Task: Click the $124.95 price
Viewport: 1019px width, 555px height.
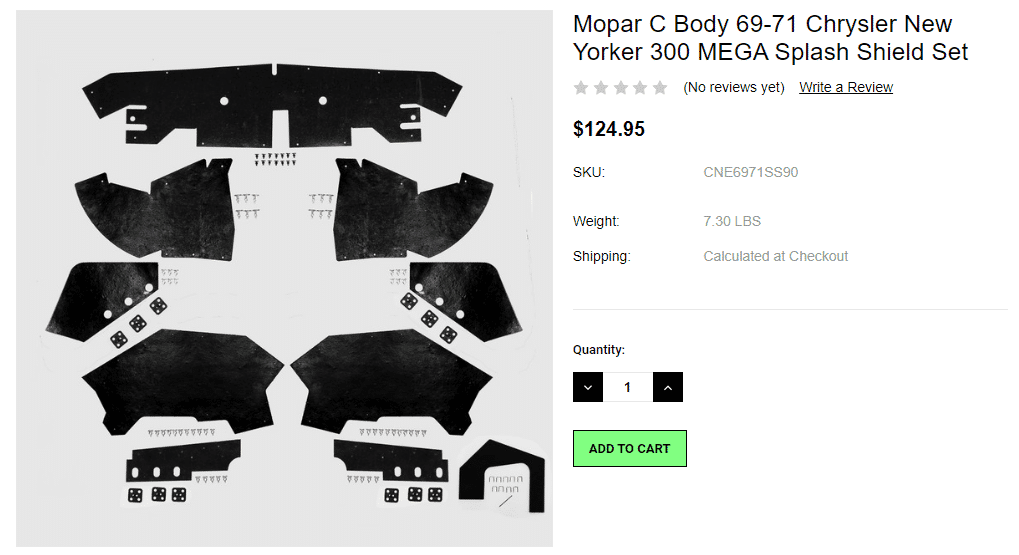Action: pos(609,129)
